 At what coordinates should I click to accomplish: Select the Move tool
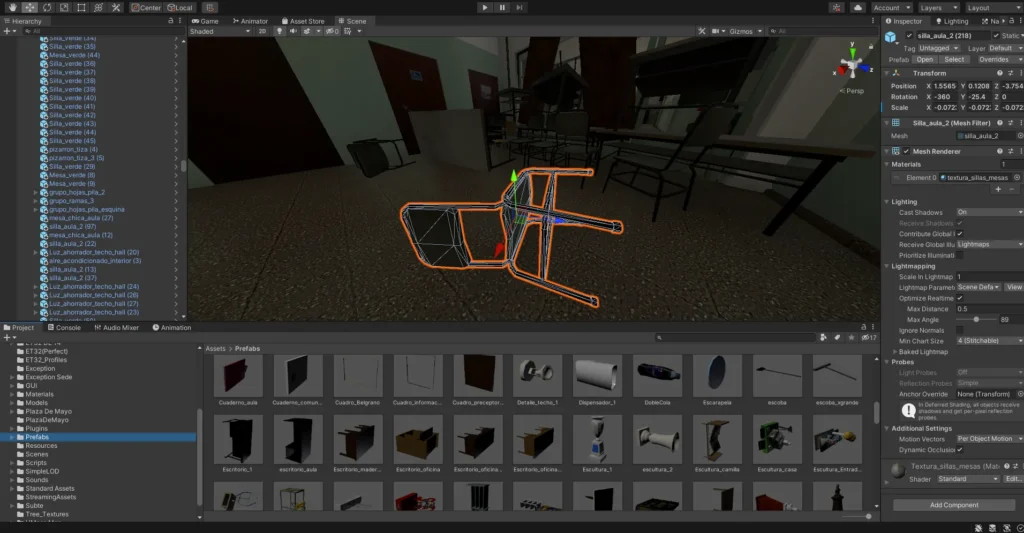(x=29, y=7)
